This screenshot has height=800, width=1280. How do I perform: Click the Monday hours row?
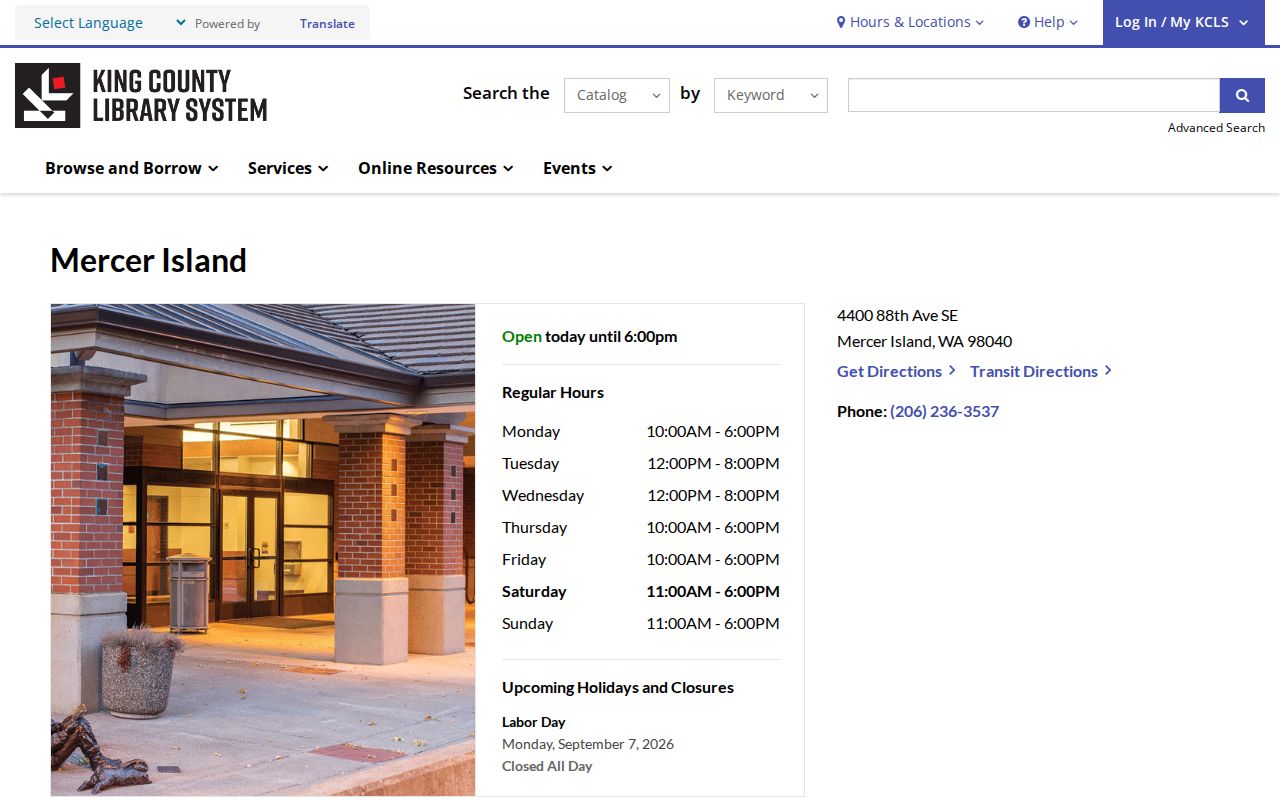pyautogui.click(x=641, y=431)
